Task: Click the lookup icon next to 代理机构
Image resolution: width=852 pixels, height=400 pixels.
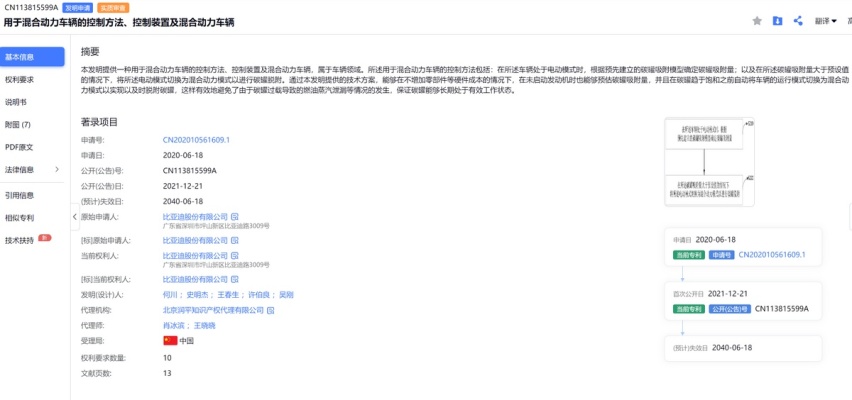Action: 271,310
